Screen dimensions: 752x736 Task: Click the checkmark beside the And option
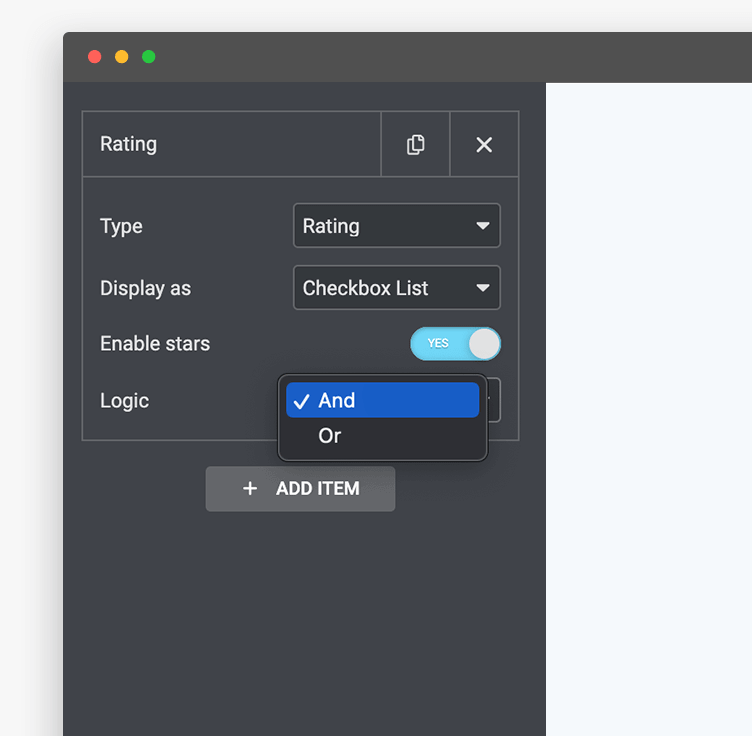click(x=302, y=401)
